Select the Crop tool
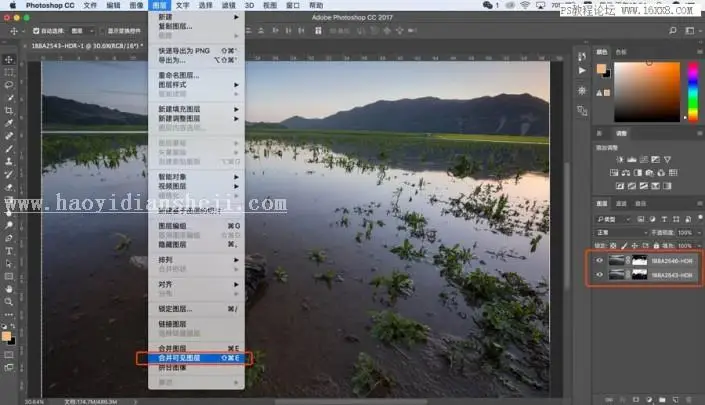705x405 pixels. click(9, 110)
